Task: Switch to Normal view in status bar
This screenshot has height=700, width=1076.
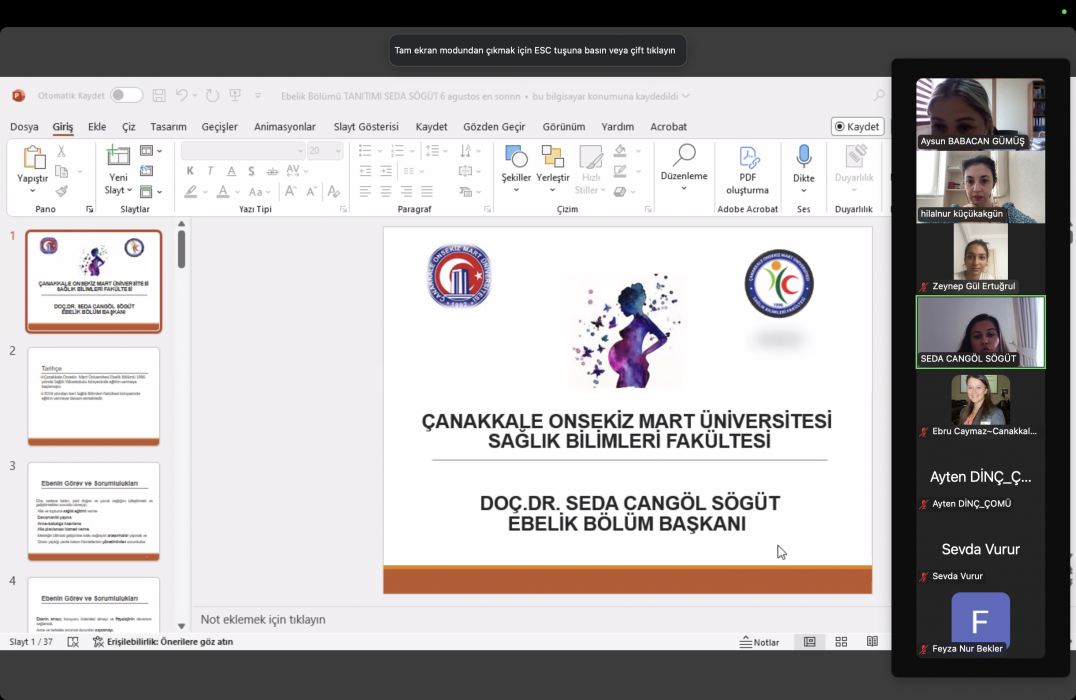Action: coord(810,642)
